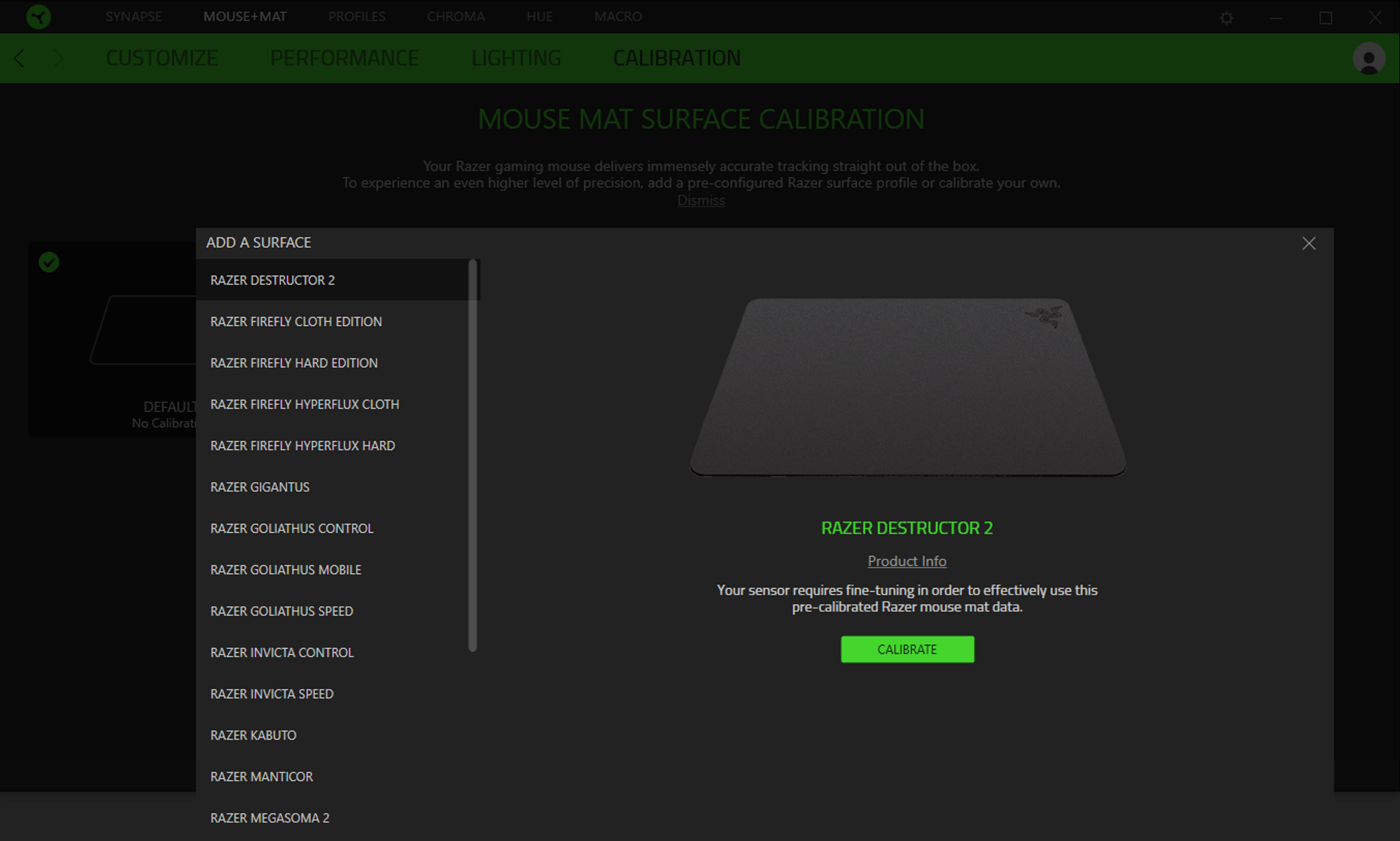Select Razer Firefly Cloth Edition
Screen dimensions: 1400x841
(x=332, y=321)
